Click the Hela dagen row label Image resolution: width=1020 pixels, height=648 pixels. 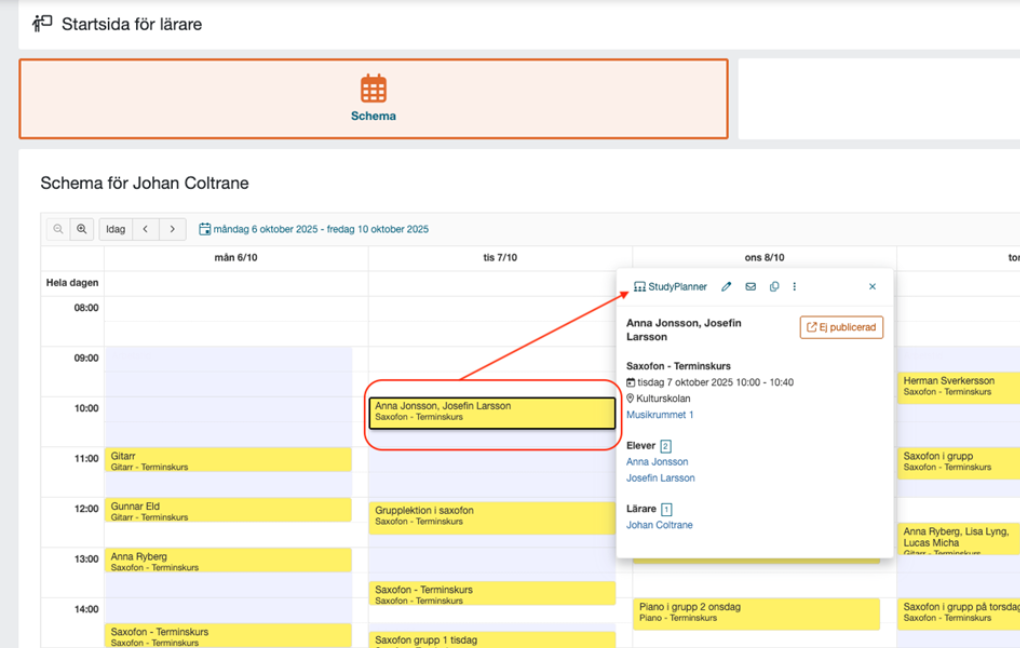click(72, 282)
